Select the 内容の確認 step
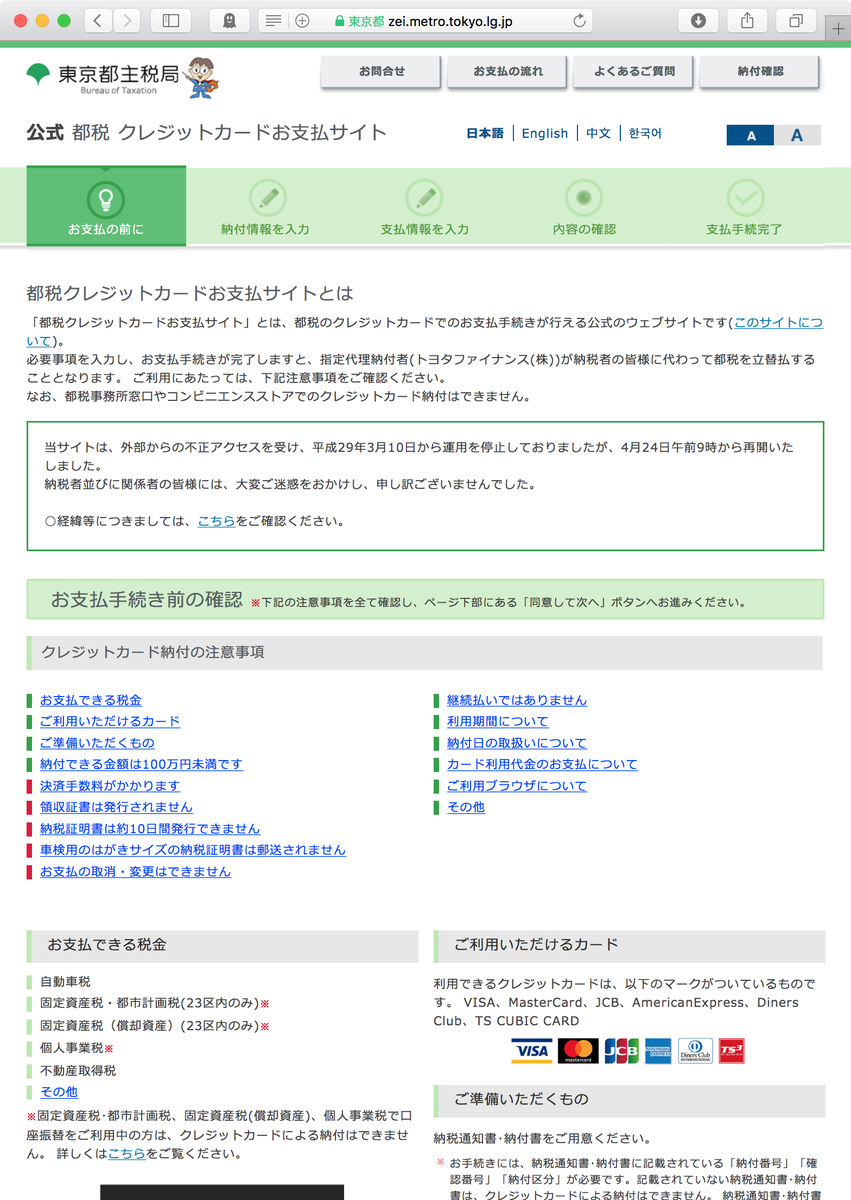Screen dimensions: 851x1200 click(x=584, y=208)
